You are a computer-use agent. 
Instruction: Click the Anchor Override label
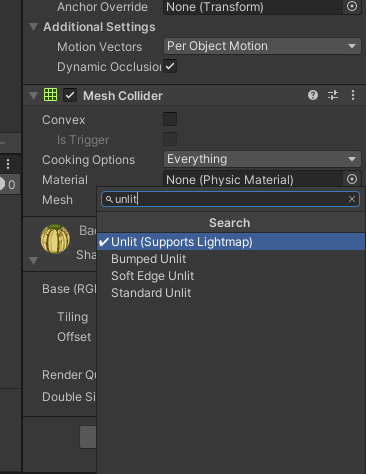point(102,7)
